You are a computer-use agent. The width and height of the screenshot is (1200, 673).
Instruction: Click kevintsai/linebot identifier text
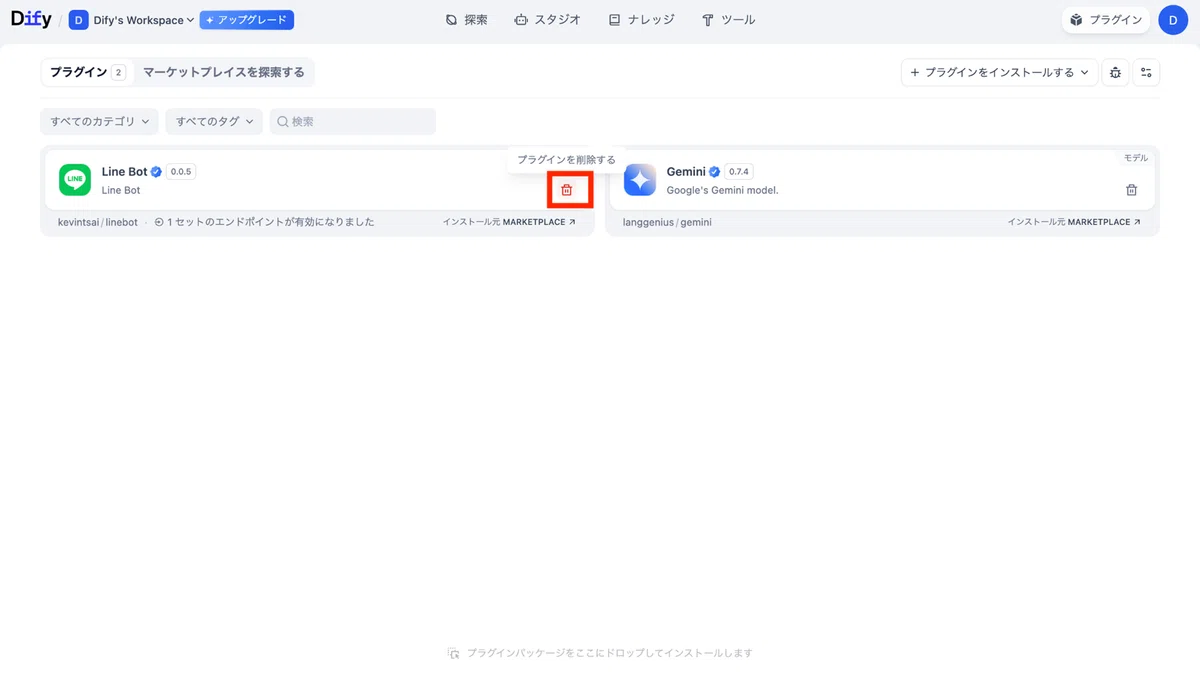point(98,222)
